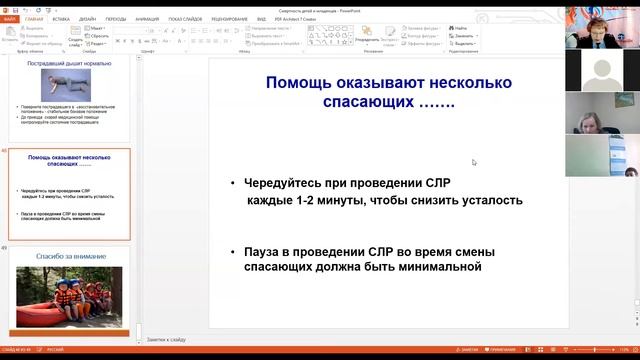Switch to the Дизайн ribbon tab
This screenshot has height=360, width=640.
tap(87, 19)
